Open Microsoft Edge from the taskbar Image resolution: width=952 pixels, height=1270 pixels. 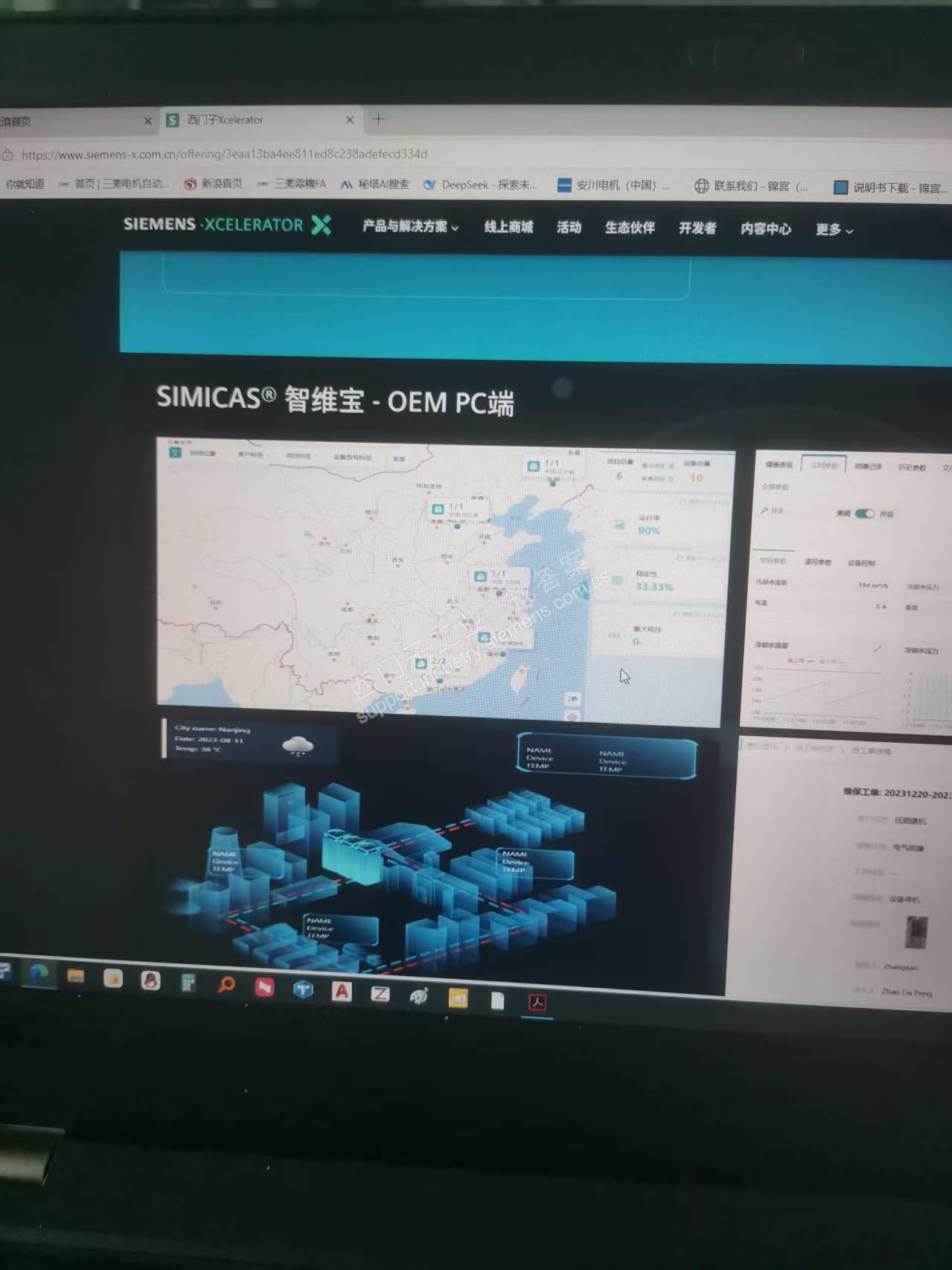pyautogui.click(x=39, y=973)
